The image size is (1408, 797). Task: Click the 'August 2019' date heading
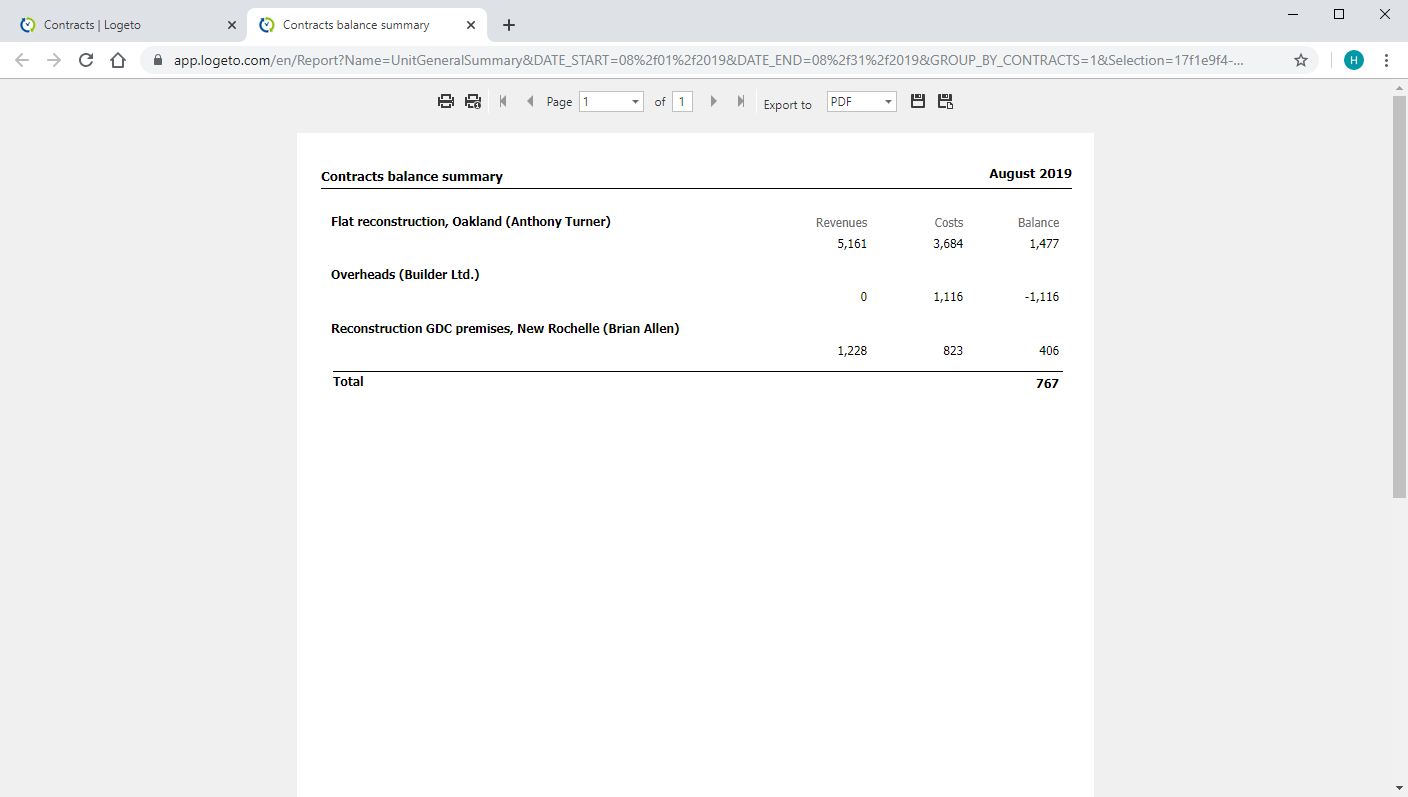[1030, 174]
